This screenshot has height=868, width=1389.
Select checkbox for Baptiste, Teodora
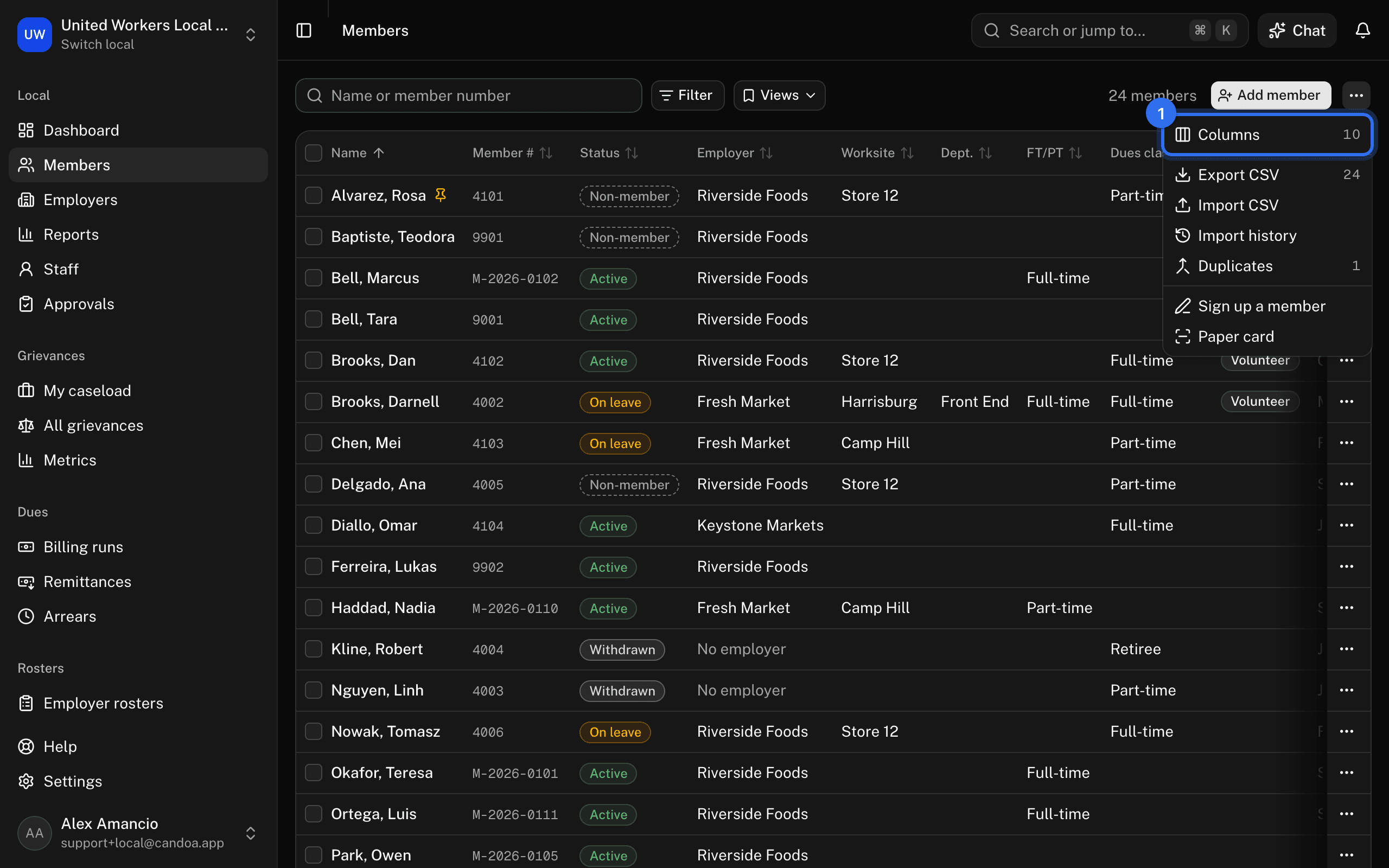314,237
